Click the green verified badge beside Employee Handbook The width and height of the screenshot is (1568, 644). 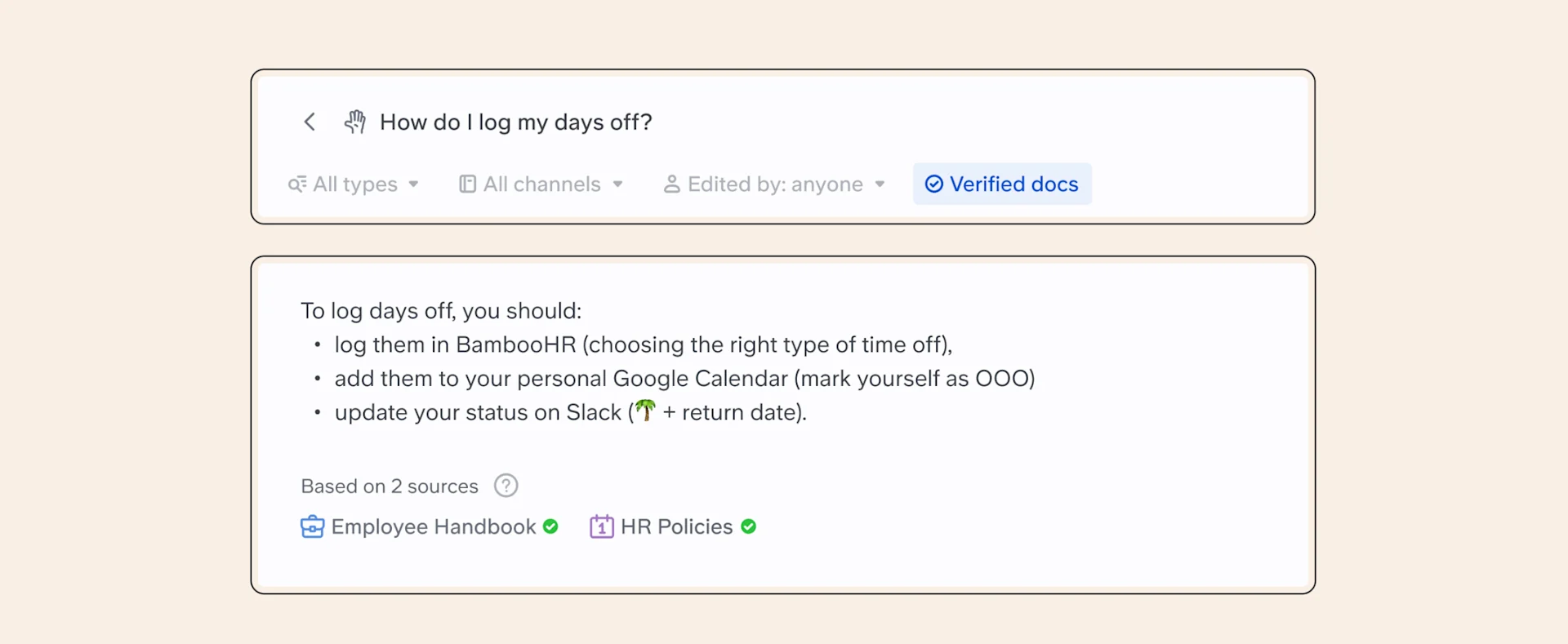(551, 526)
